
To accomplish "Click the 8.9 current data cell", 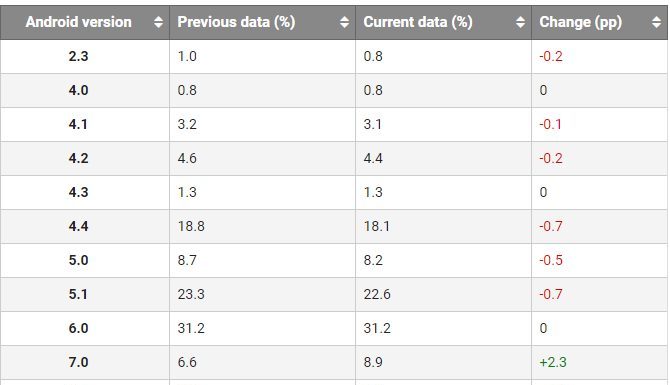I will [373, 362].
